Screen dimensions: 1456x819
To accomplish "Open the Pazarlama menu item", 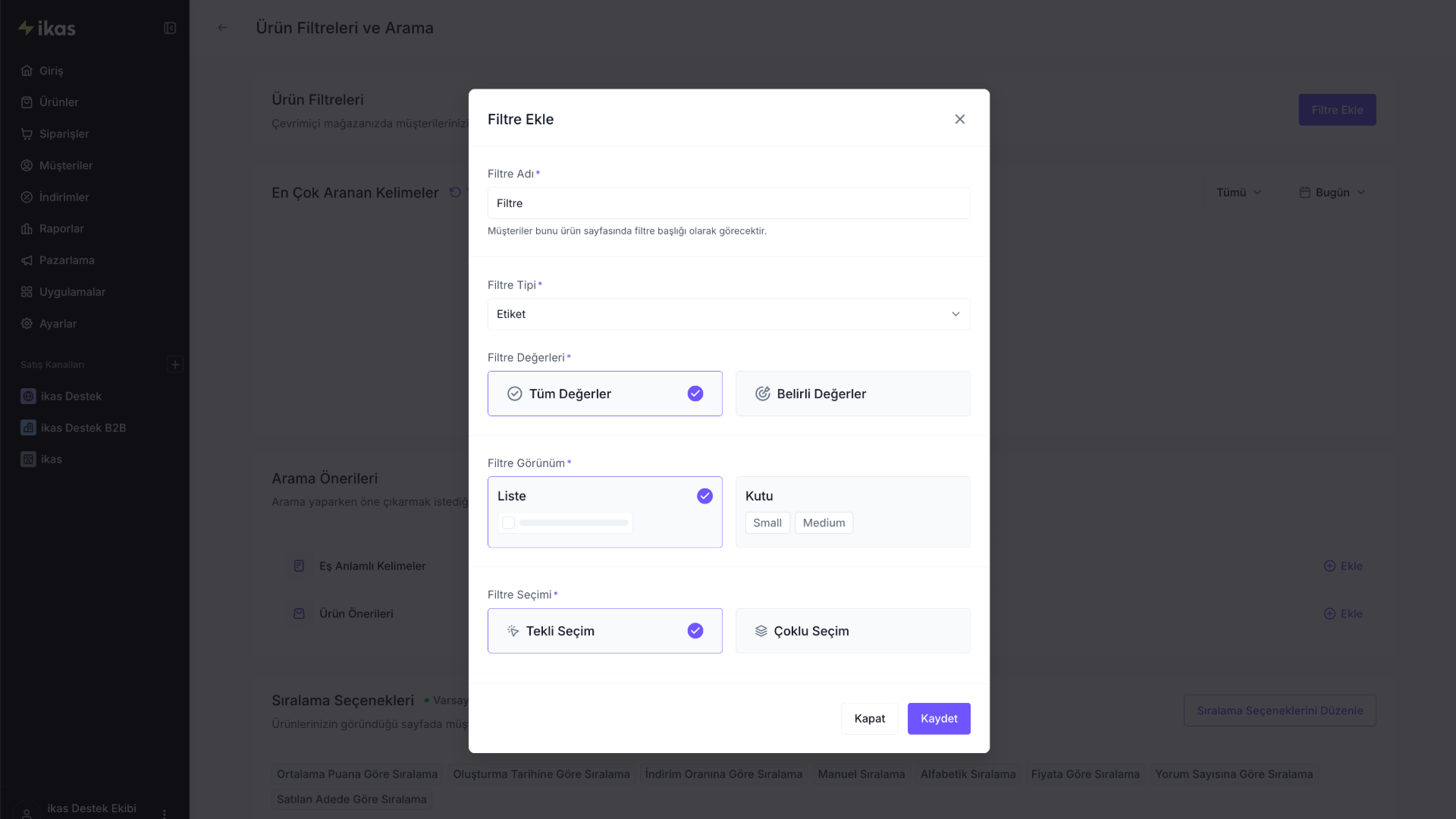I will (67, 261).
